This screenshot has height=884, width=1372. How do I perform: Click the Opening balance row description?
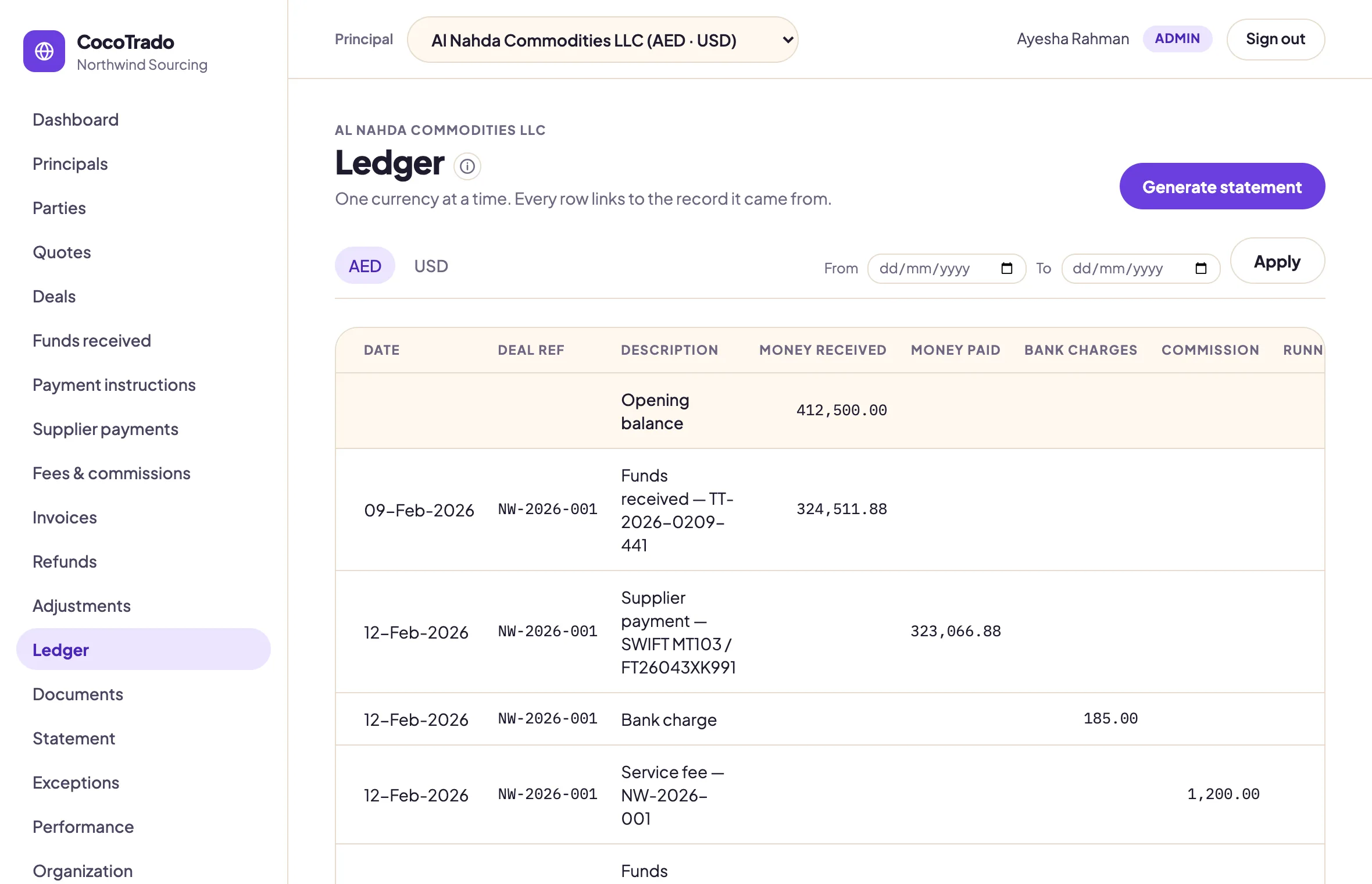(x=655, y=411)
